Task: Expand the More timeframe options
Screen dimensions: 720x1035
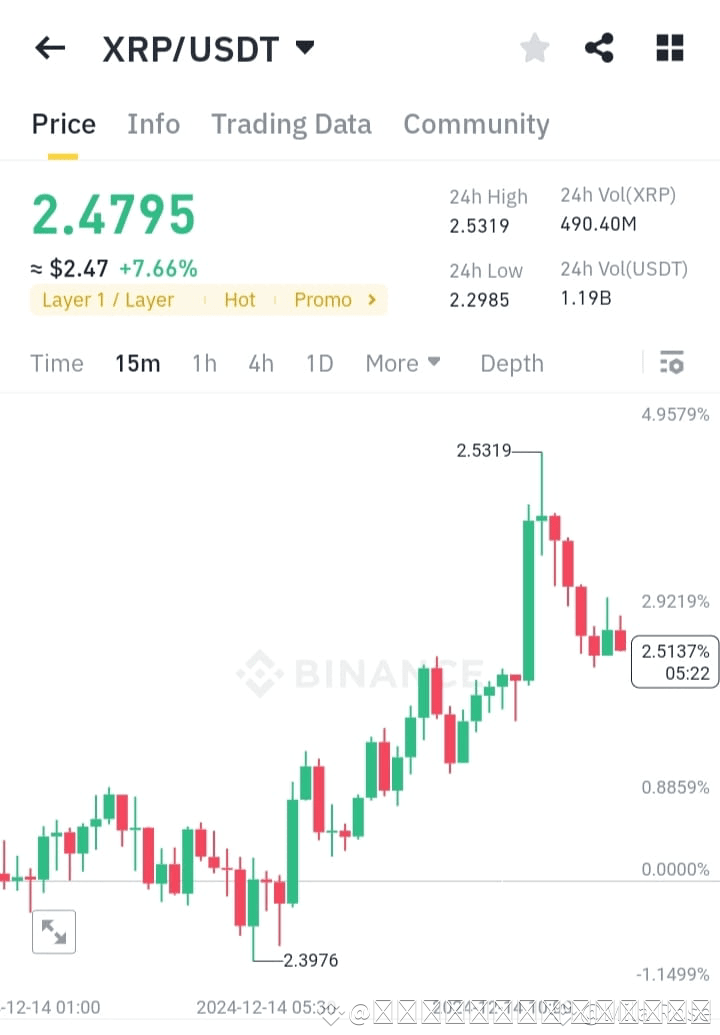Action: [402, 363]
